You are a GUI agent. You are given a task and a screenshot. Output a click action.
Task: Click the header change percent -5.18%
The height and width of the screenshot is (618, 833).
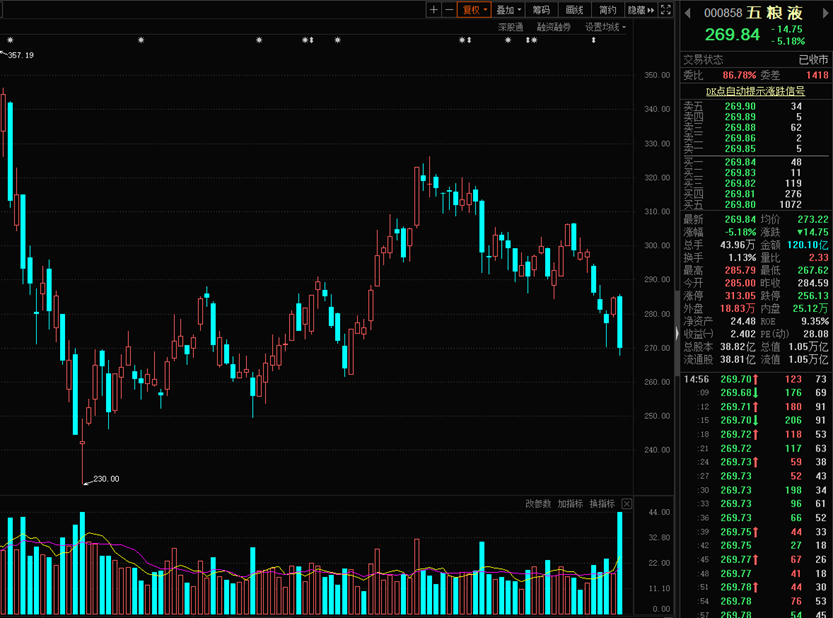tap(788, 41)
